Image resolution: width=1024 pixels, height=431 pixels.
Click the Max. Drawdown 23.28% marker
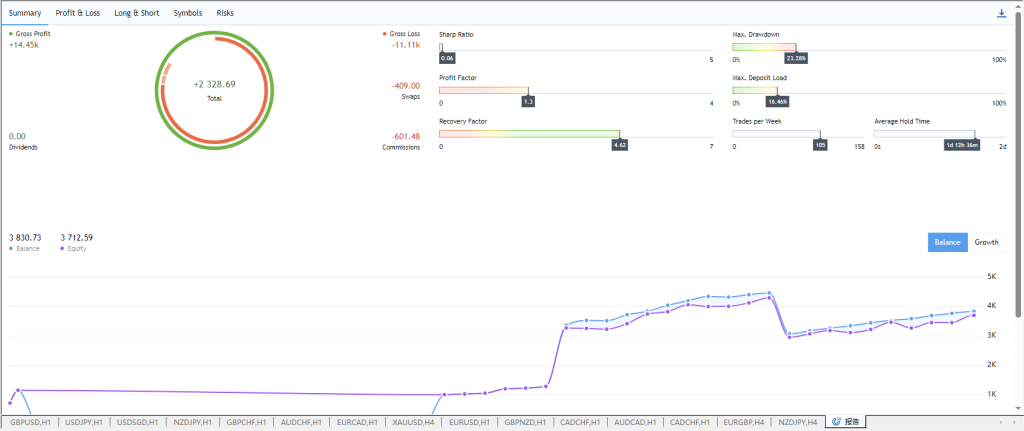click(x=796, y=59)
